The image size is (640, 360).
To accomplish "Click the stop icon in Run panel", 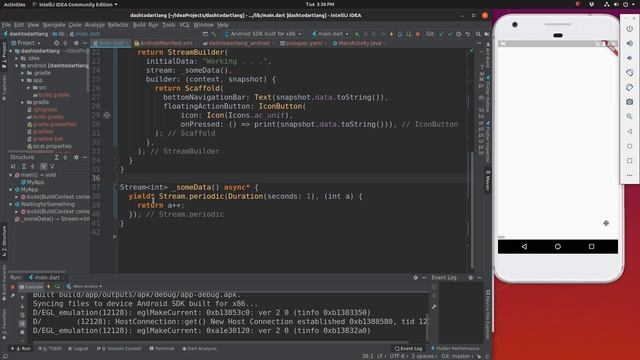I will pos(13,287).
